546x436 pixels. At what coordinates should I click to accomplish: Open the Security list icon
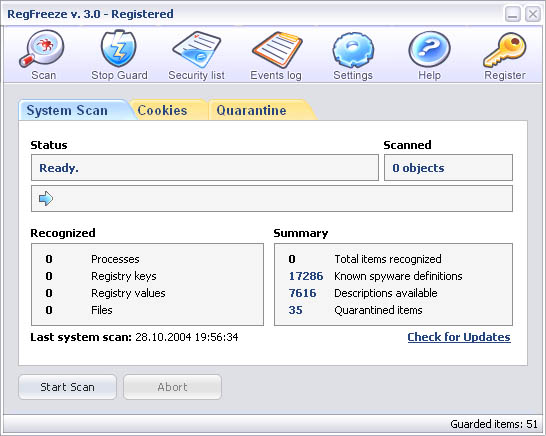197,49
